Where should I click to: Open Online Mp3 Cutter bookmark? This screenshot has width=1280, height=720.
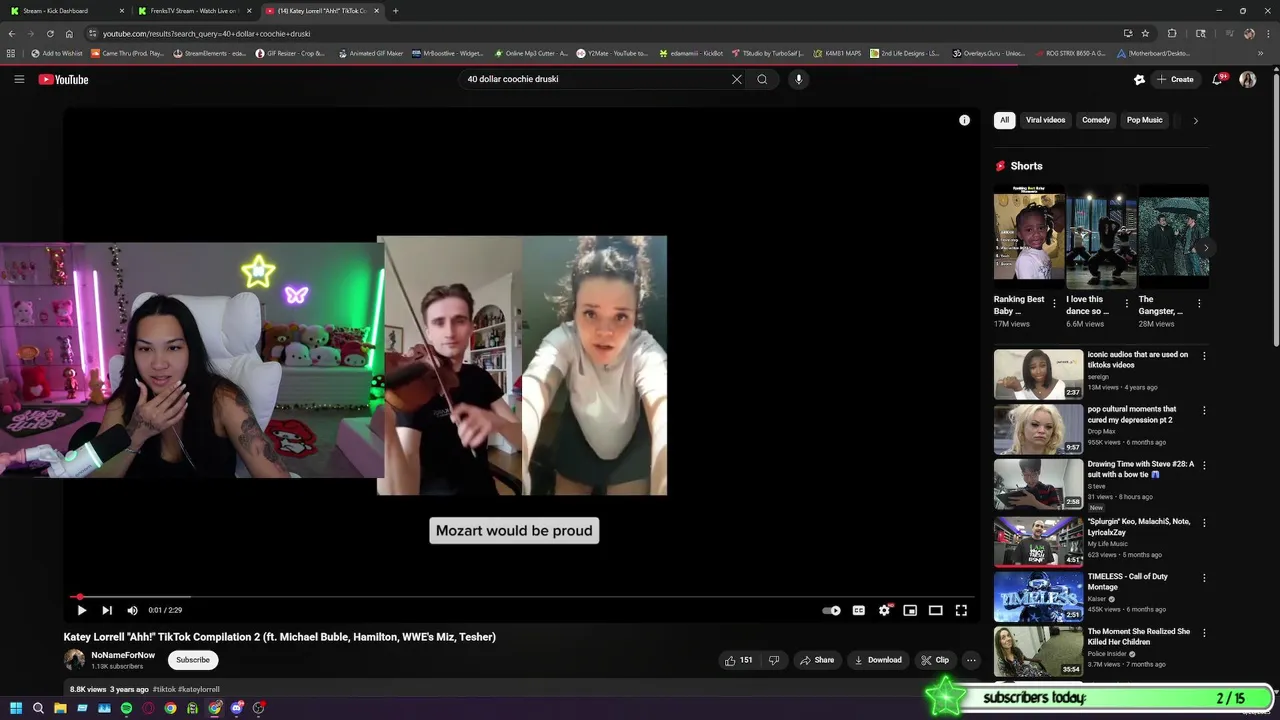(531, 53)
